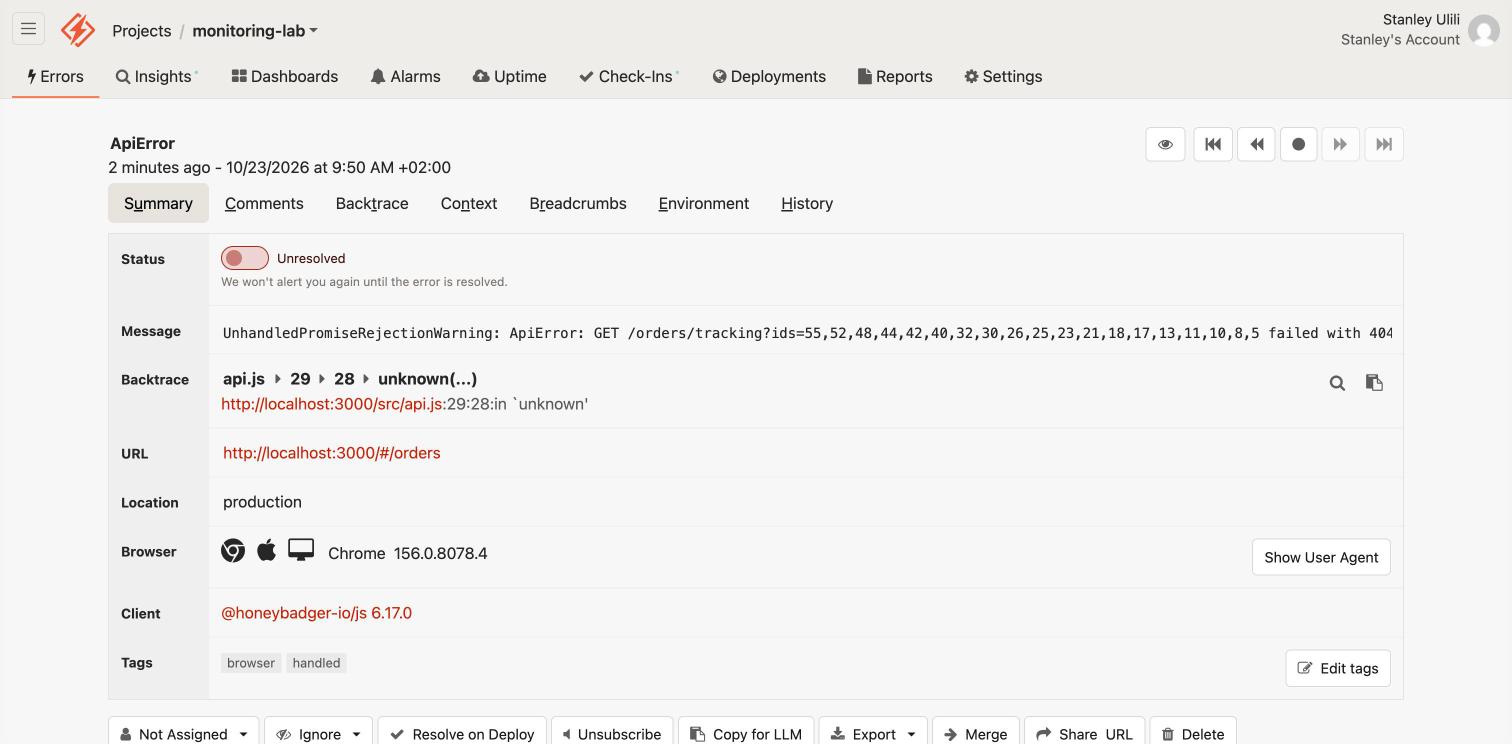Click the current occurrence dot button
Viewport: 1512px width, 744px height.
click(1298, 144)
